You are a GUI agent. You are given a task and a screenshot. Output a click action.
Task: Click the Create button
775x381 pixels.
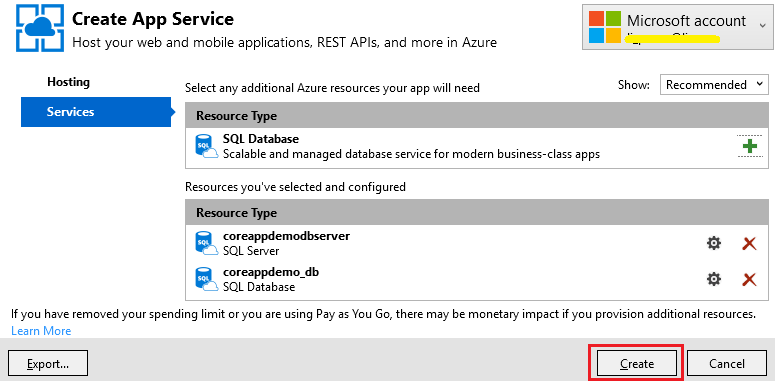click(637, 364)
